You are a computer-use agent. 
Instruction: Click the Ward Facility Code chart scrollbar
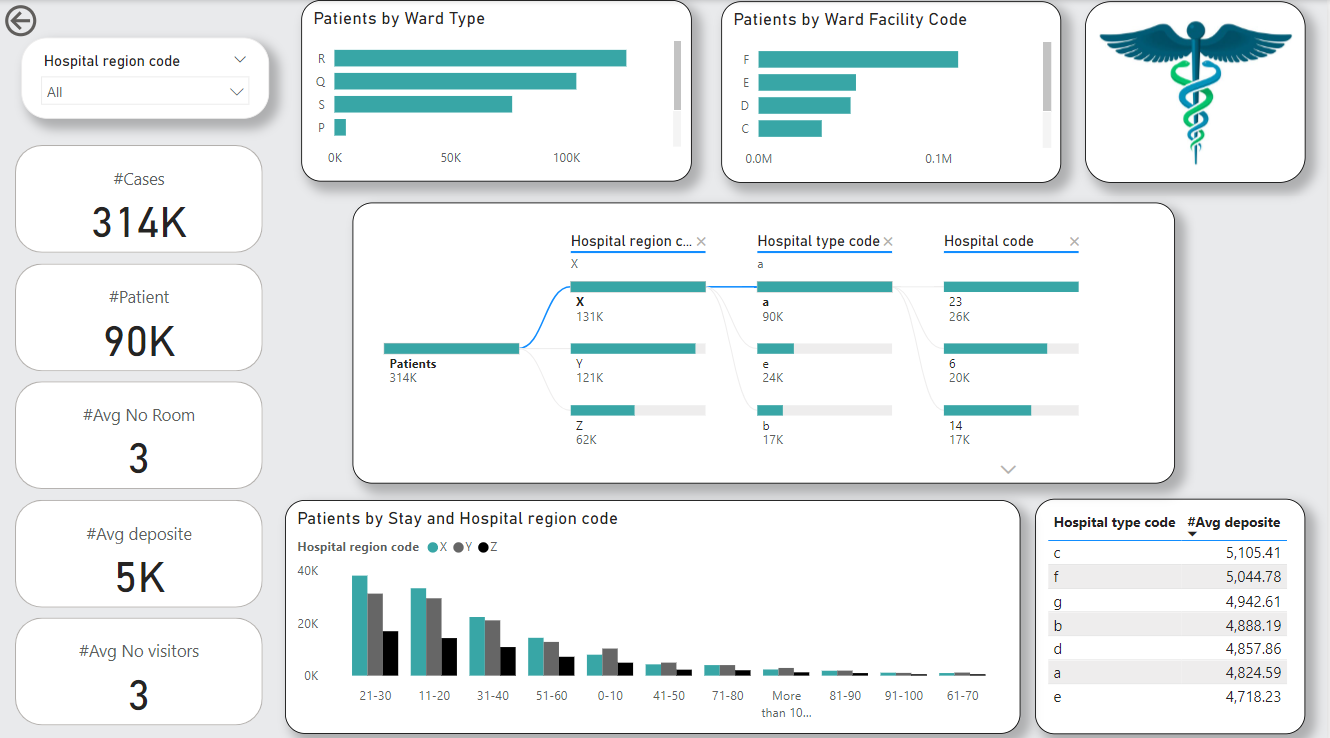(1047, 77)
